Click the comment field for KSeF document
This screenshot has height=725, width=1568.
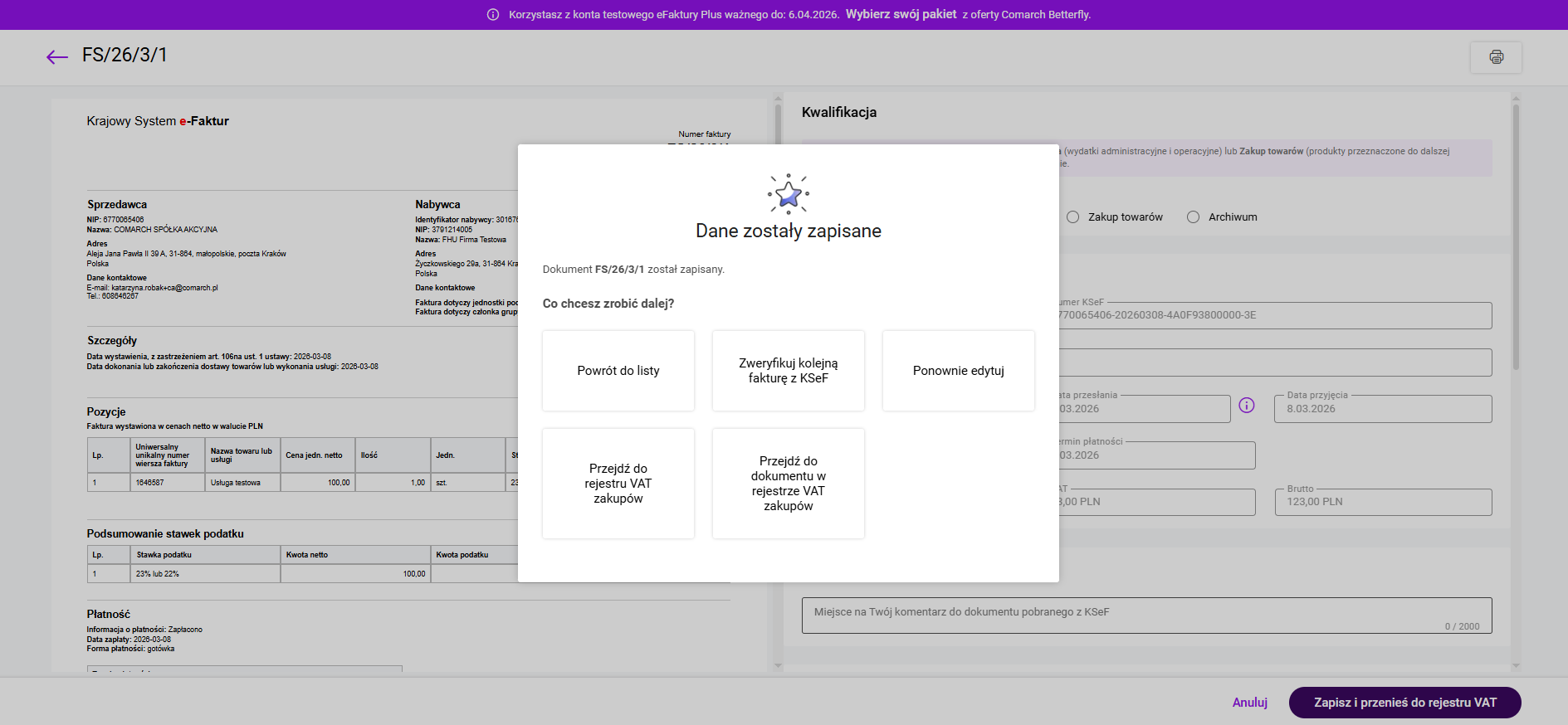point(1145,615)
